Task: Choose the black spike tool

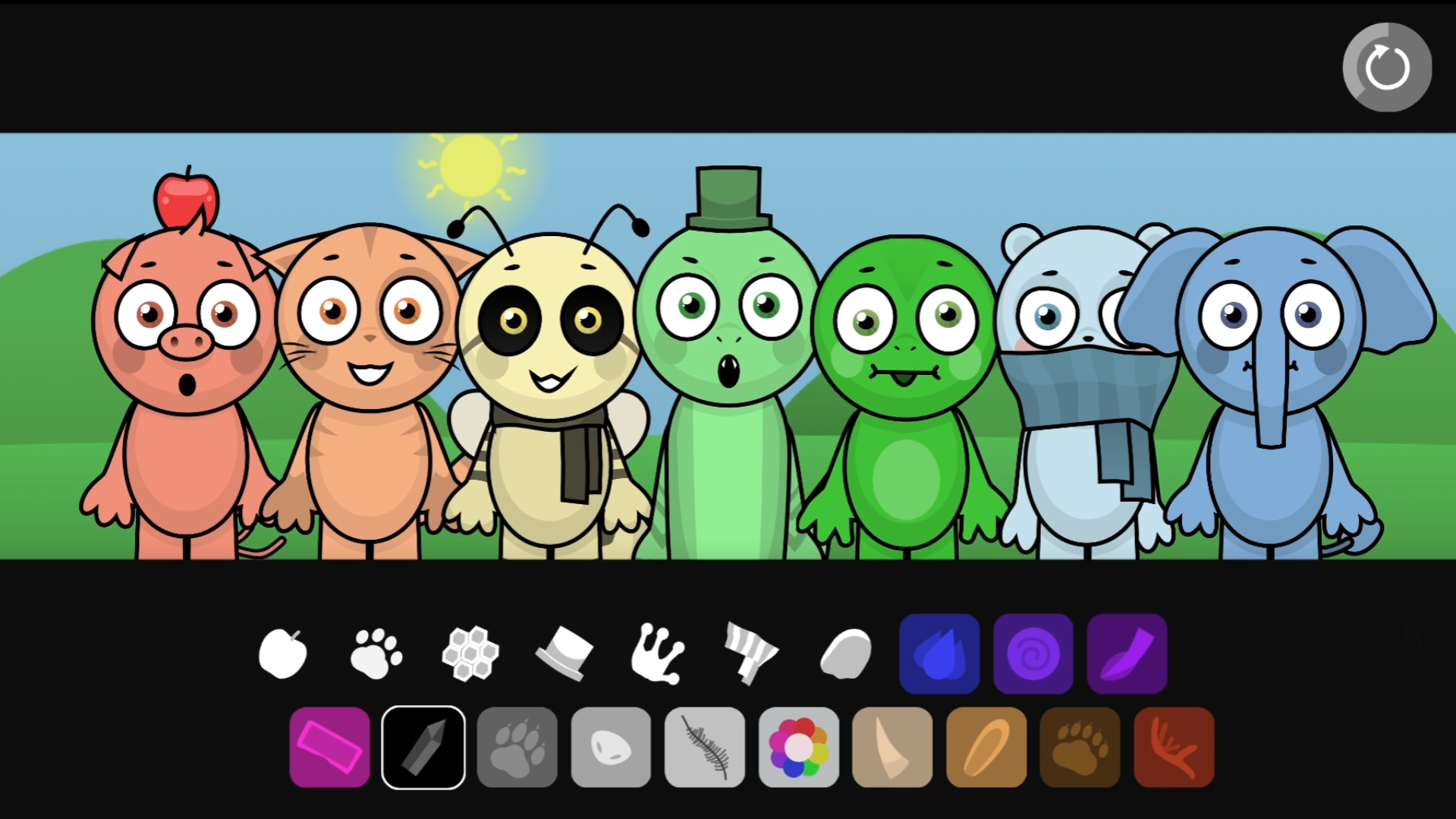Action: (423, 746)
